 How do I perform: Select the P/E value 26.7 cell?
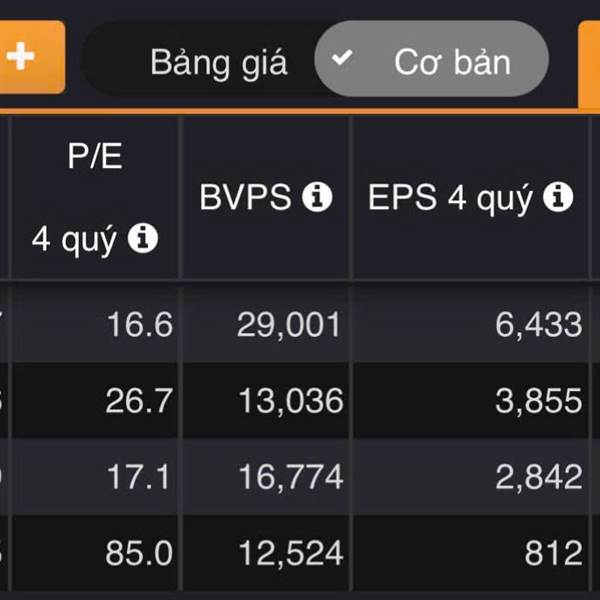click(95, 401)
